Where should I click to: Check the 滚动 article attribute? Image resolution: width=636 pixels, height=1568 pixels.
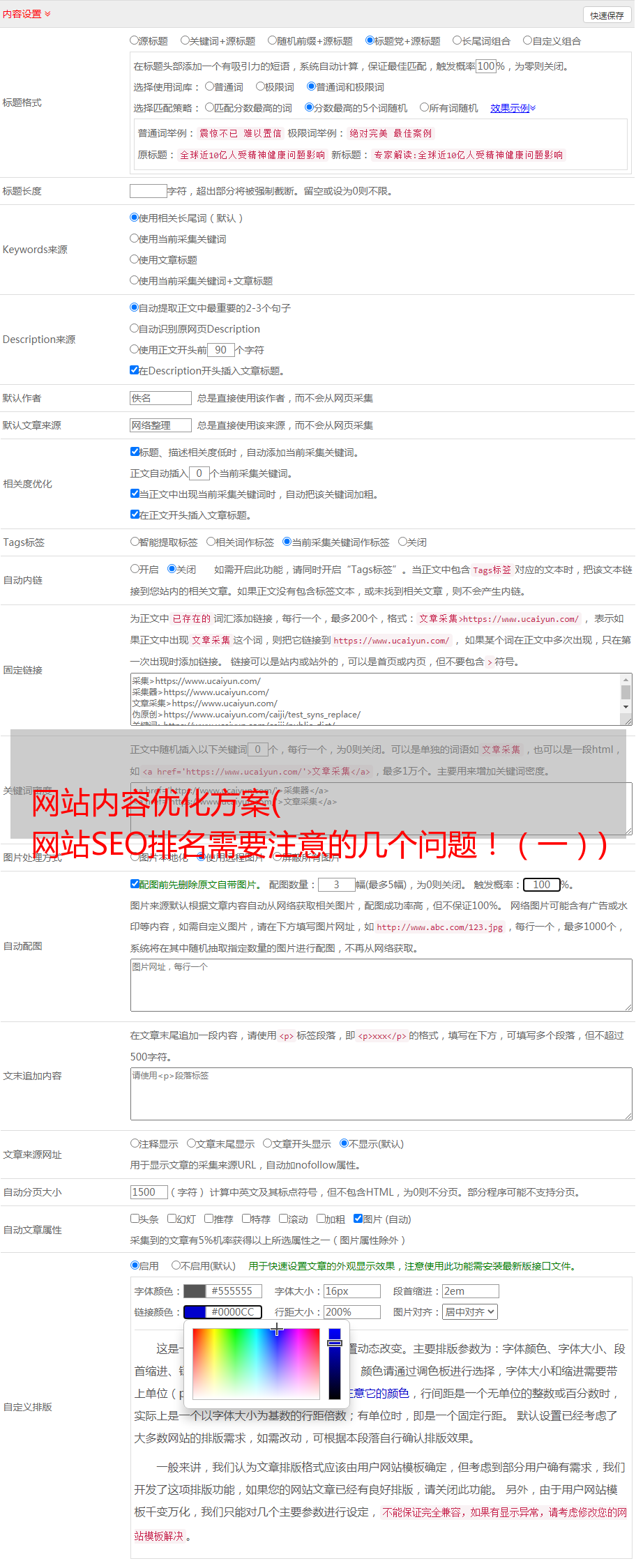coord(284,1219)
